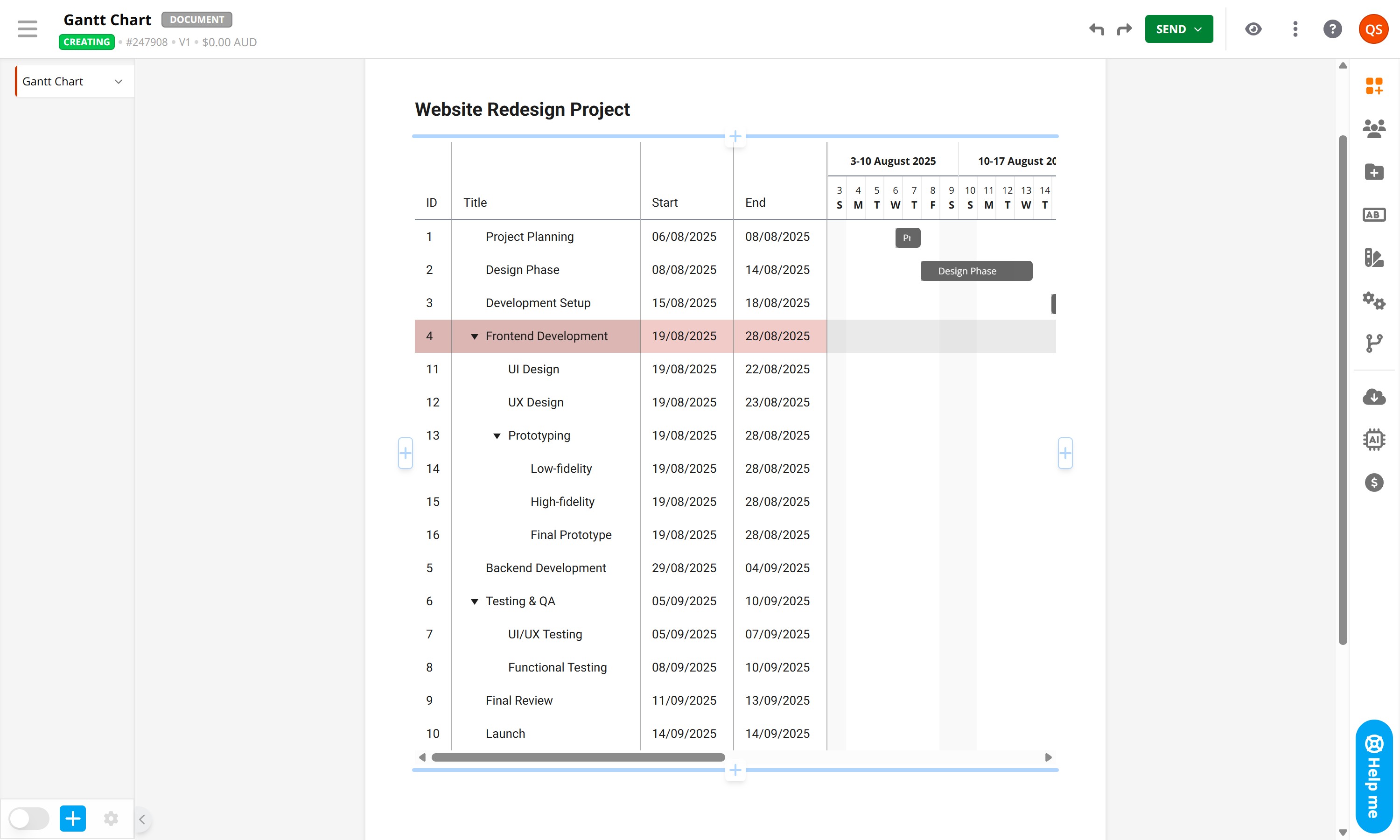Open the people/team icon in sidebar
Image resolution: width=1400 pixels, height=840 pixels.
tap(1373, 128)
